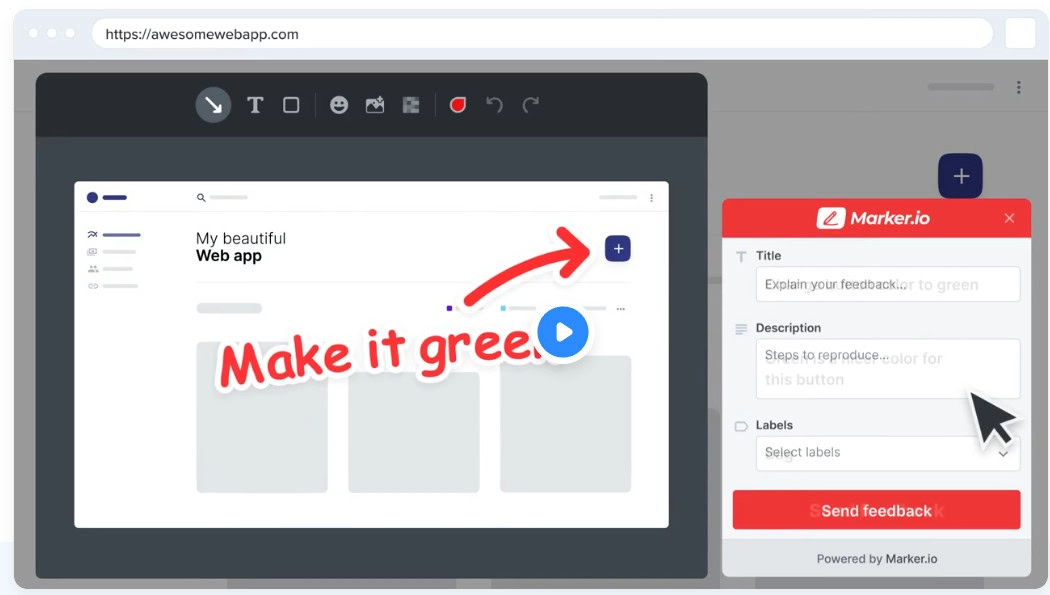1050x595 pixels.
Task: Open the Select labels dropdown
Action: [x=887, y=453]
